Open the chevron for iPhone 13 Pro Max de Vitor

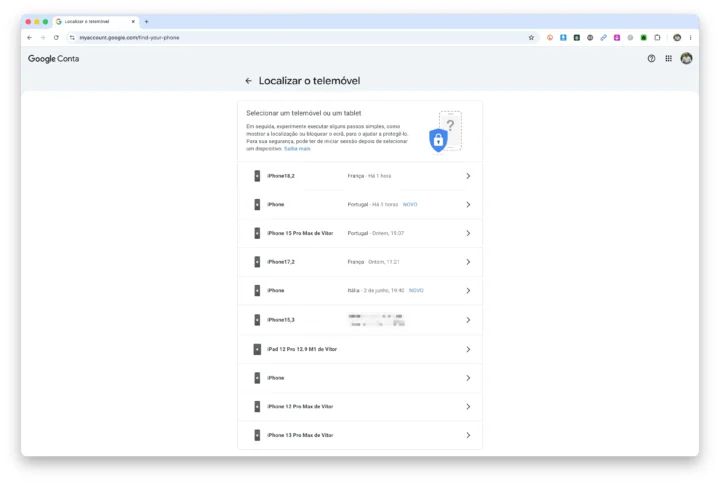(x=468, y=435)
